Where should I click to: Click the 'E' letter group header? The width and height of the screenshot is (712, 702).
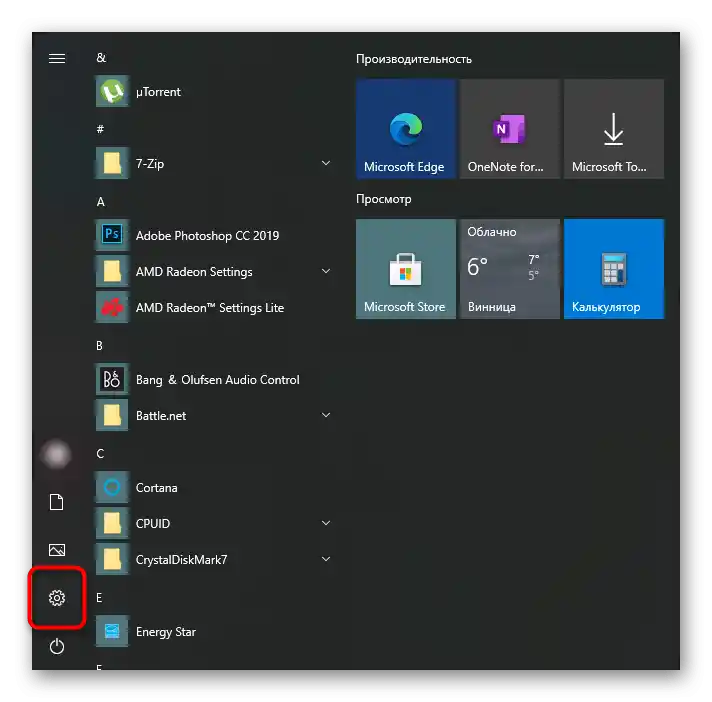[x=99, y=598]
